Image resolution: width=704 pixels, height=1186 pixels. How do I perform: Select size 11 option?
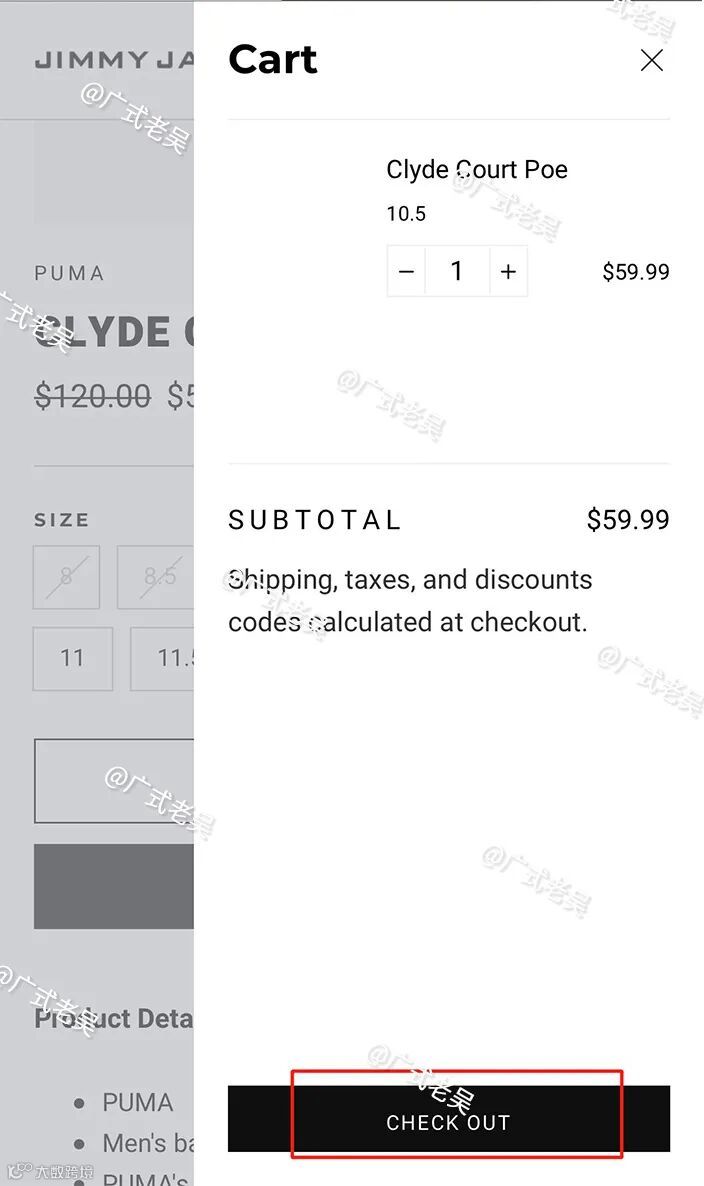(x=72, y=658)
